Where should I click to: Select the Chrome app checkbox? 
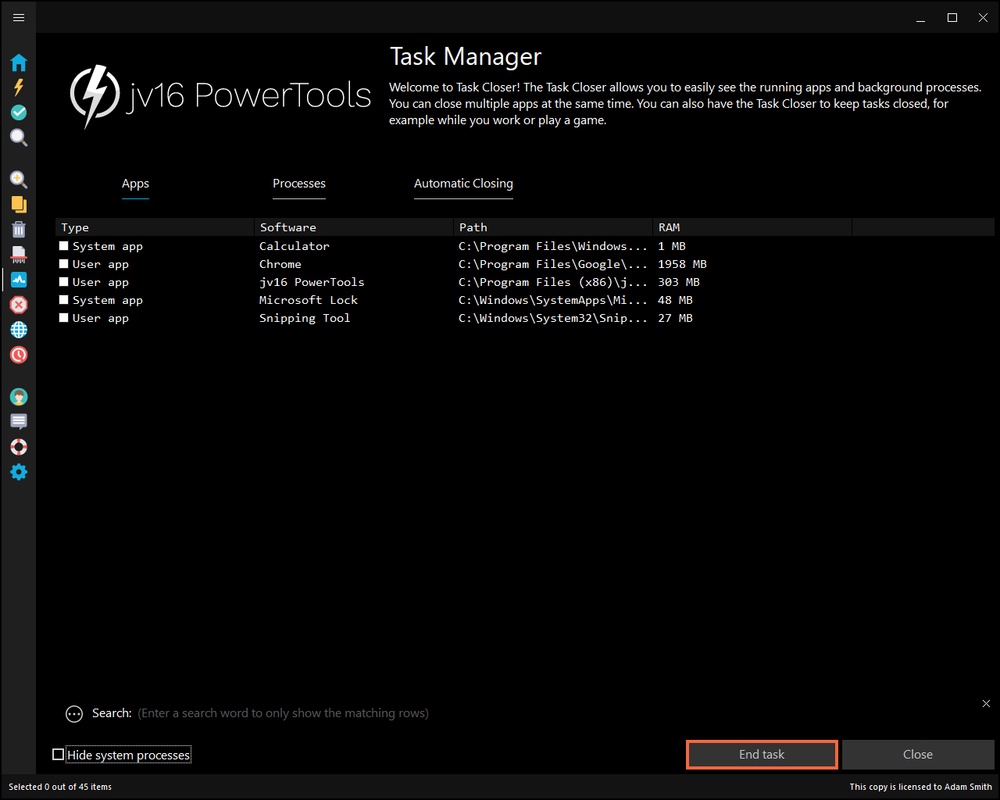[x=64, y=264]
